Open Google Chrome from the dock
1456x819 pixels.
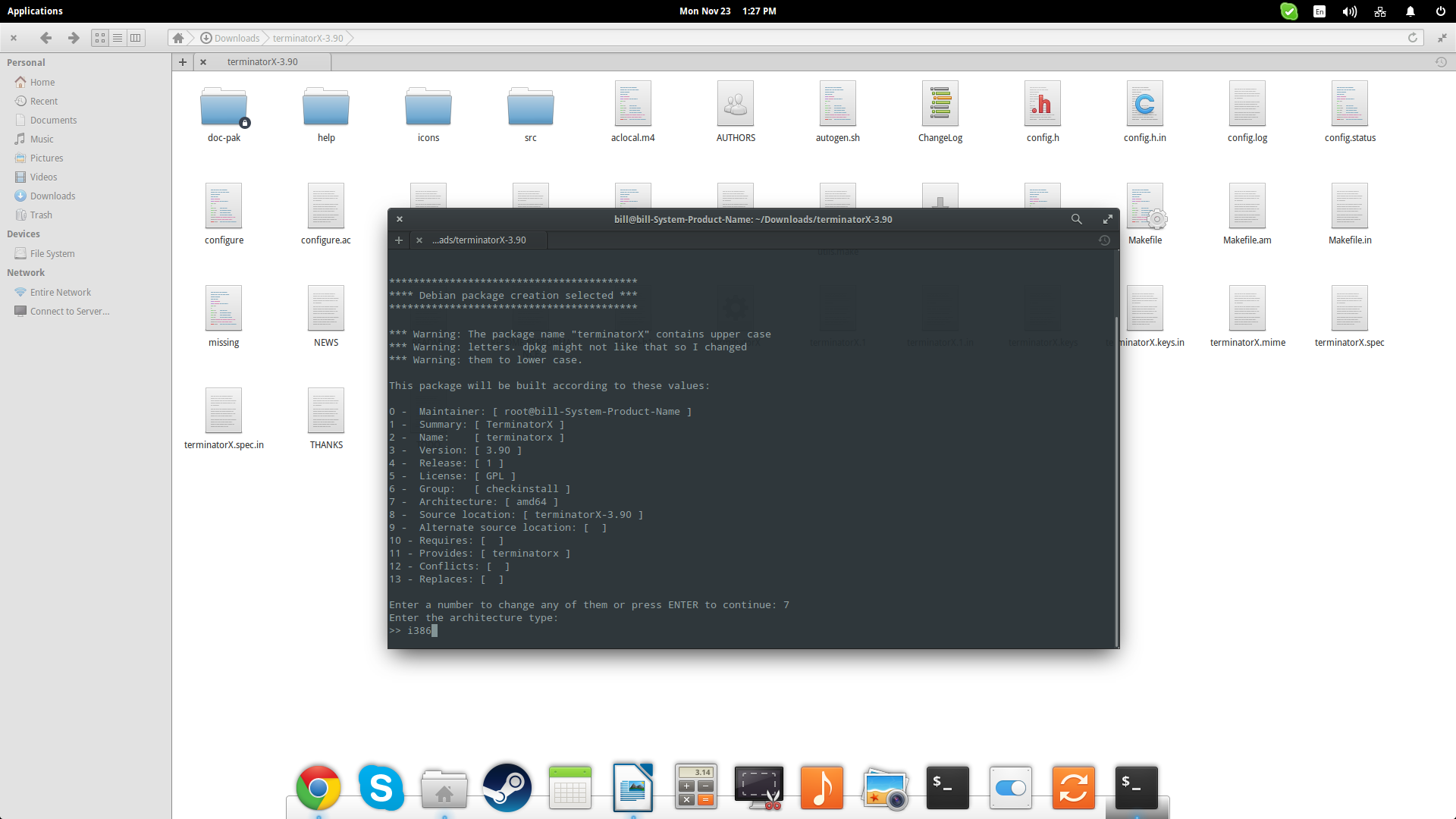pos(318,788)
